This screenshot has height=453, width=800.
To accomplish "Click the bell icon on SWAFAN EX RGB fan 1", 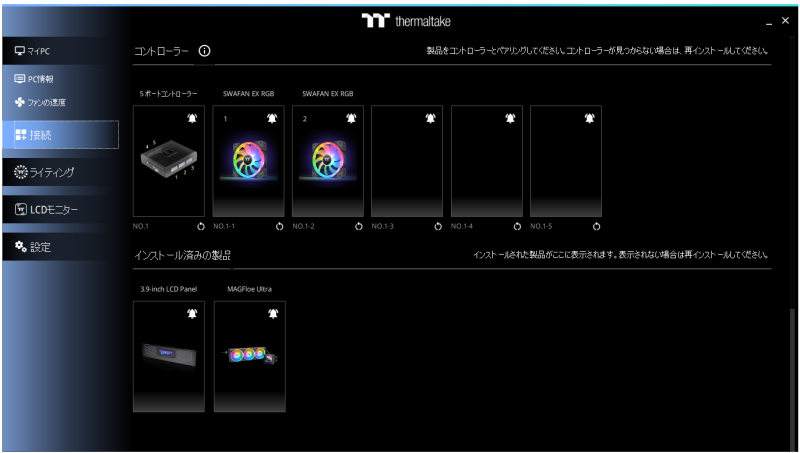I will [270, 118].
